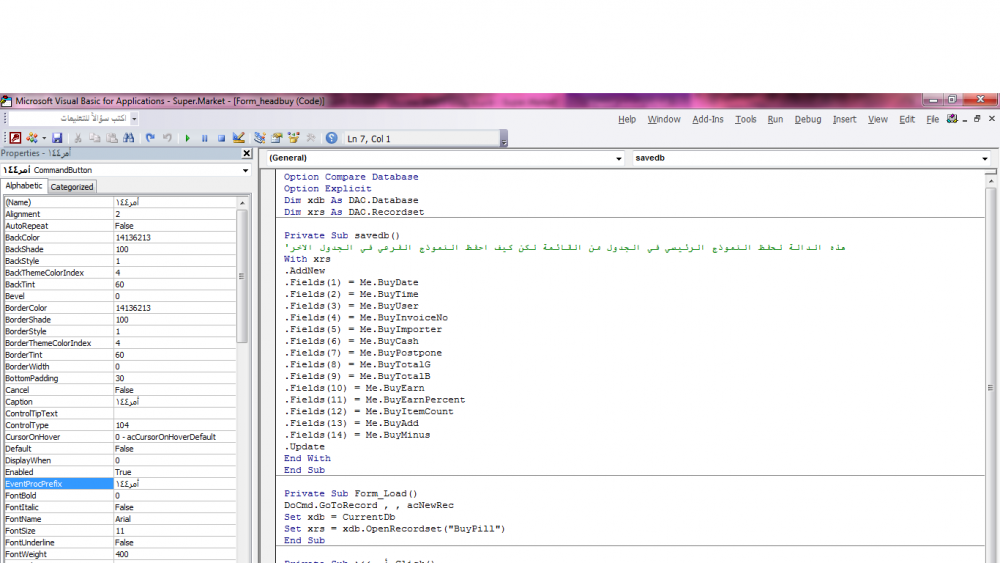Open the Object Browser icon
1000x563 pixels.
pyautogui.click(x=293, y=138)
